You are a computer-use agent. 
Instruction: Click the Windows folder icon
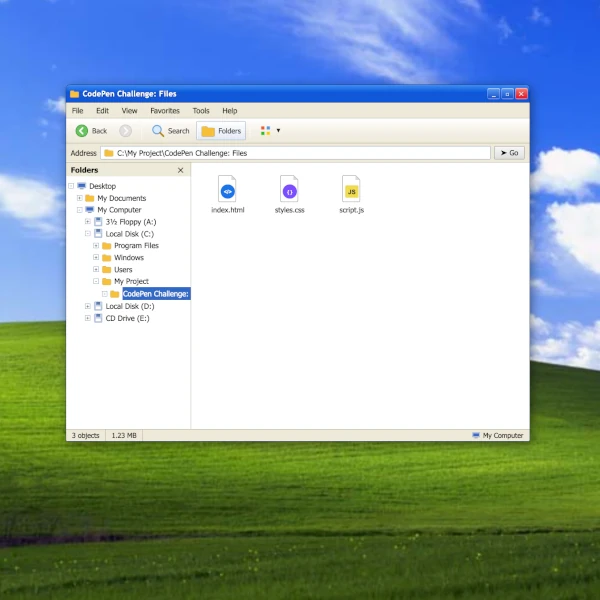pyautogui.click(x=107, y=258)
